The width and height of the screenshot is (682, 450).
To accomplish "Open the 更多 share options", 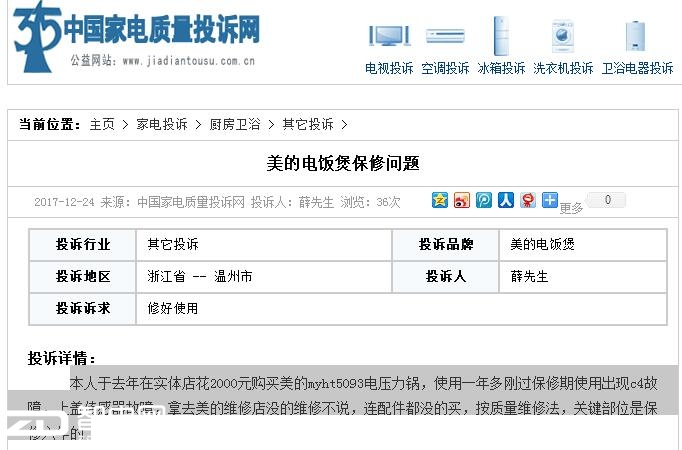I will [x=571, y=208].
